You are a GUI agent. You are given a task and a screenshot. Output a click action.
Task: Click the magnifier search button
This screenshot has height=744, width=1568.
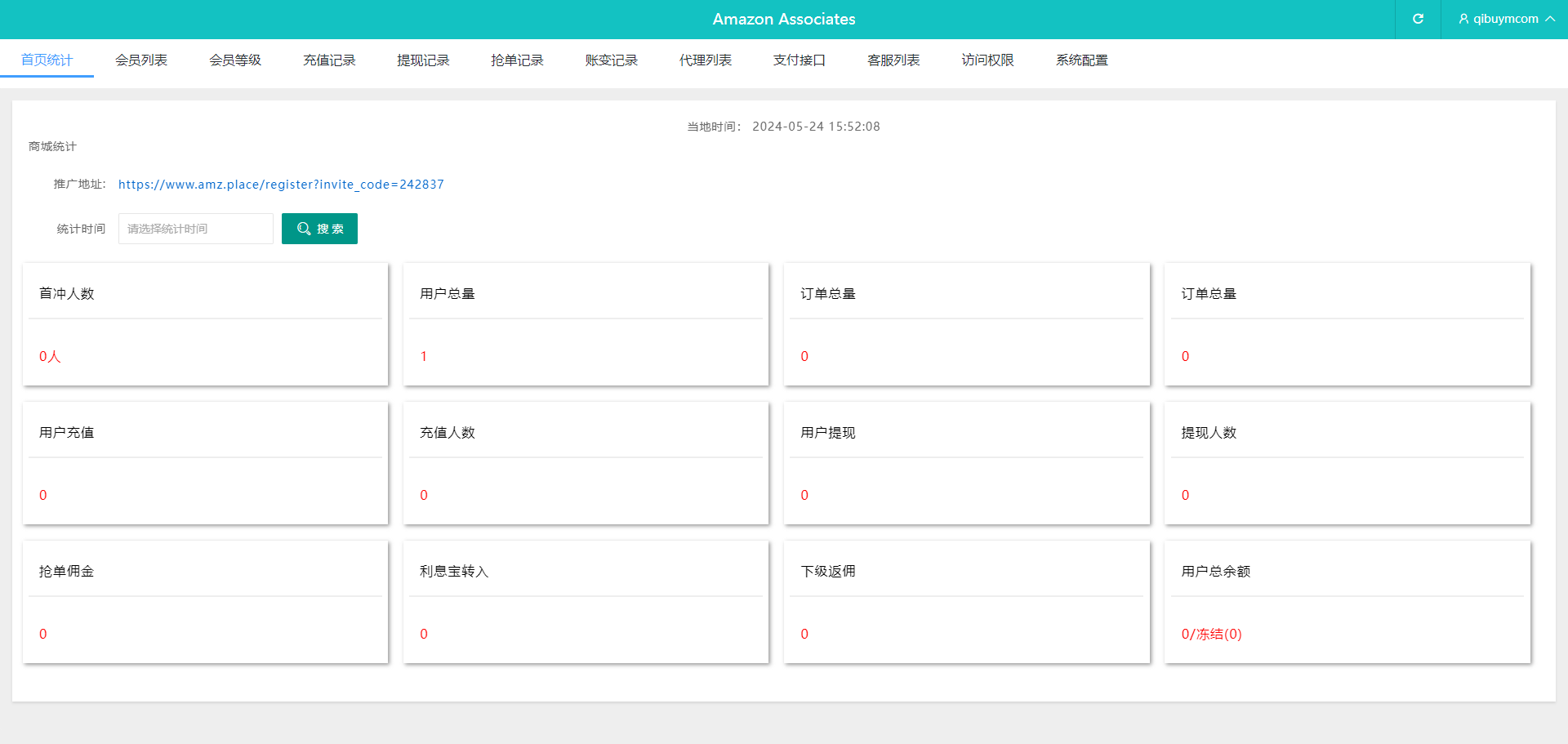coord(319,229)
